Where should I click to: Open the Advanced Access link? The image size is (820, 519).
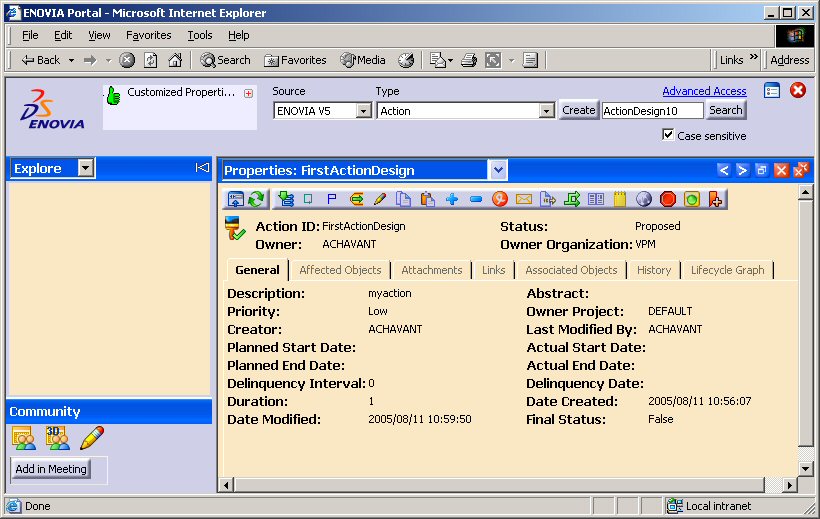point(704,91)
